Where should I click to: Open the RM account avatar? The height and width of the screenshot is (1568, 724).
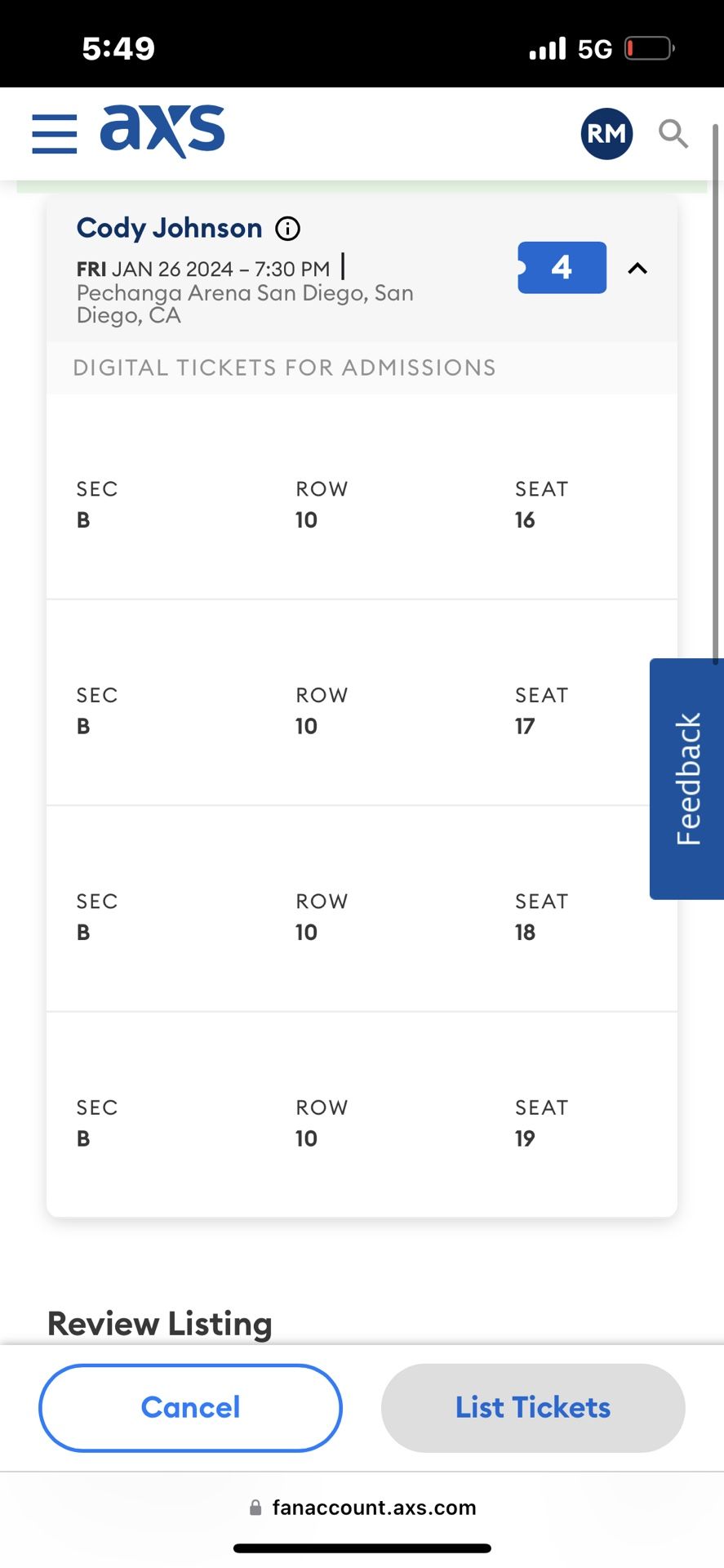(x=606, y=134)
